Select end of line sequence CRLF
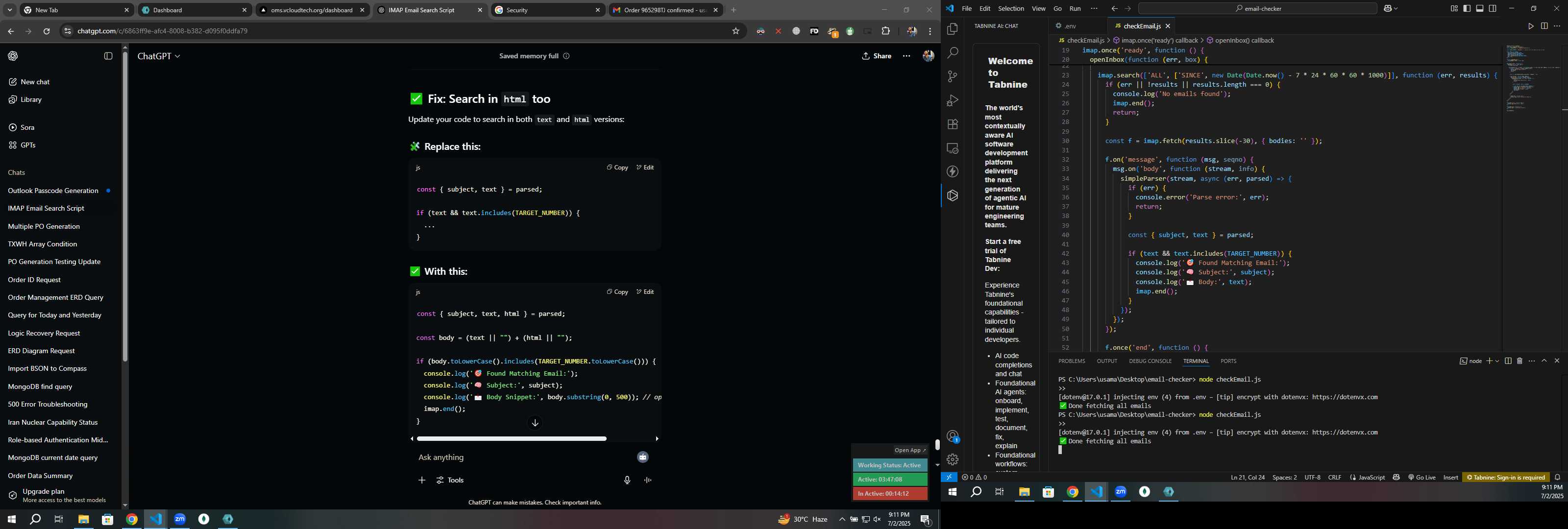 (1334, 477)
